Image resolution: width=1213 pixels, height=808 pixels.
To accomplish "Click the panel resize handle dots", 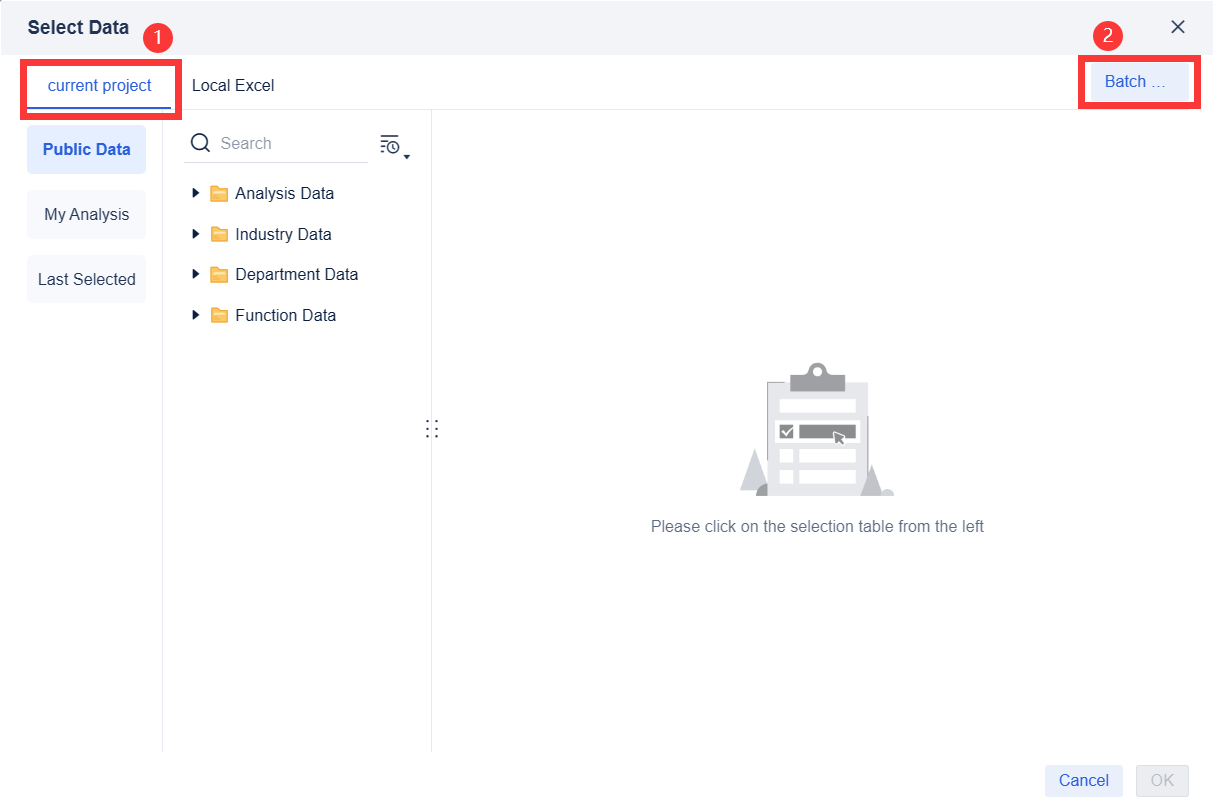I will pos(432,428).
